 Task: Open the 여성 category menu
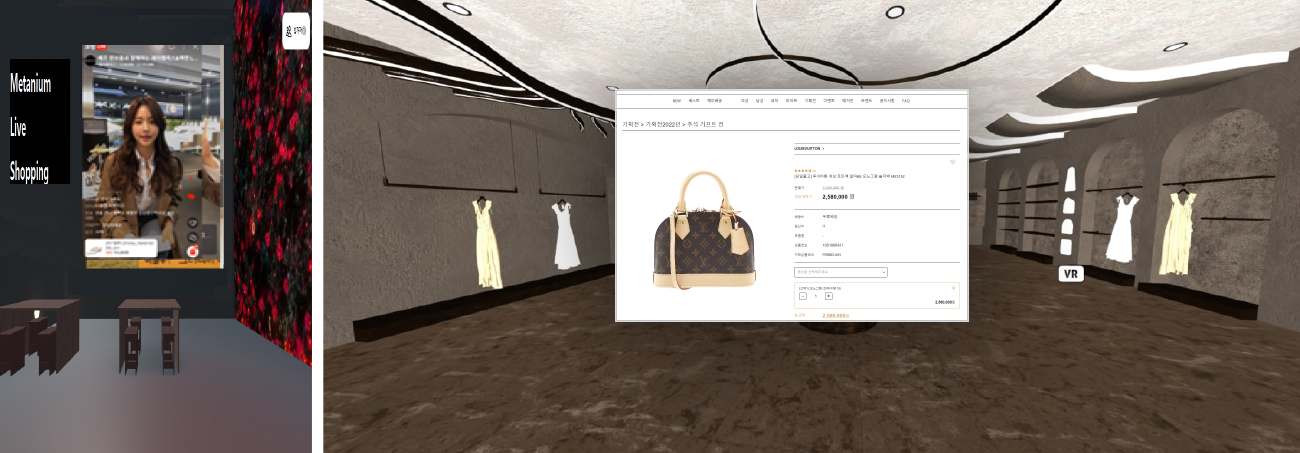click(x=744, y=101)
